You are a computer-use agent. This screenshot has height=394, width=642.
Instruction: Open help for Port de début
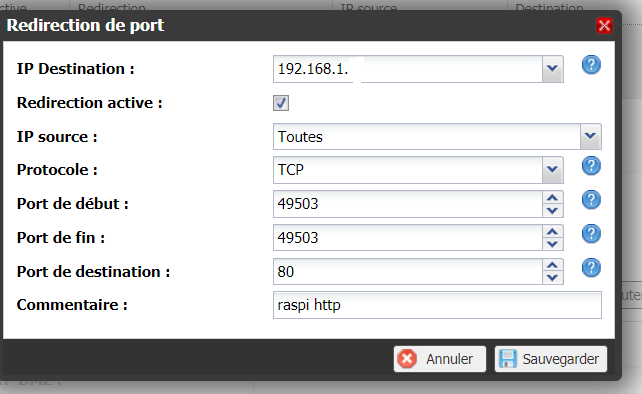(591, 200)
